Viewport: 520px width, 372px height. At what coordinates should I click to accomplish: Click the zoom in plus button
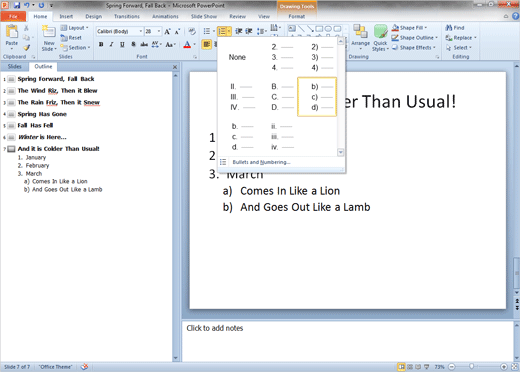(504, 367)
